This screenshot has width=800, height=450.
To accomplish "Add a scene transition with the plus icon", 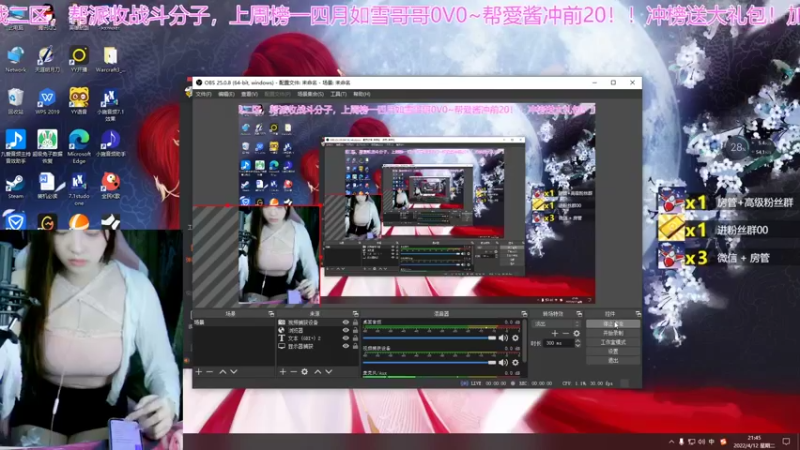I will click(555, 334).
